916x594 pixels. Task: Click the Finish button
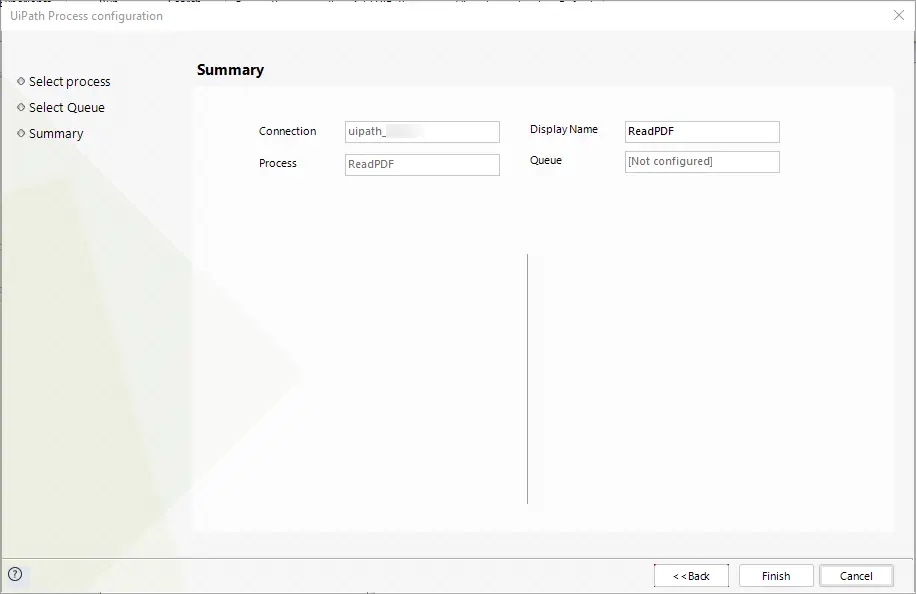tap(776, 576)
